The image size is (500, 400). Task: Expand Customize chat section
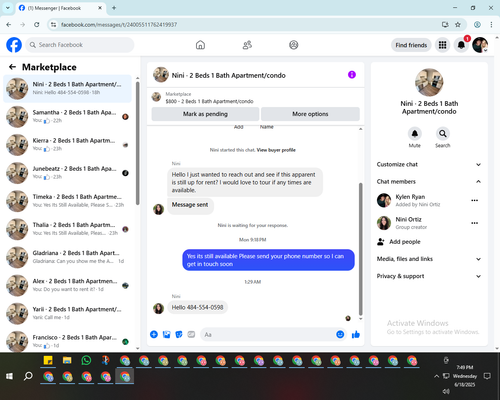429,164
